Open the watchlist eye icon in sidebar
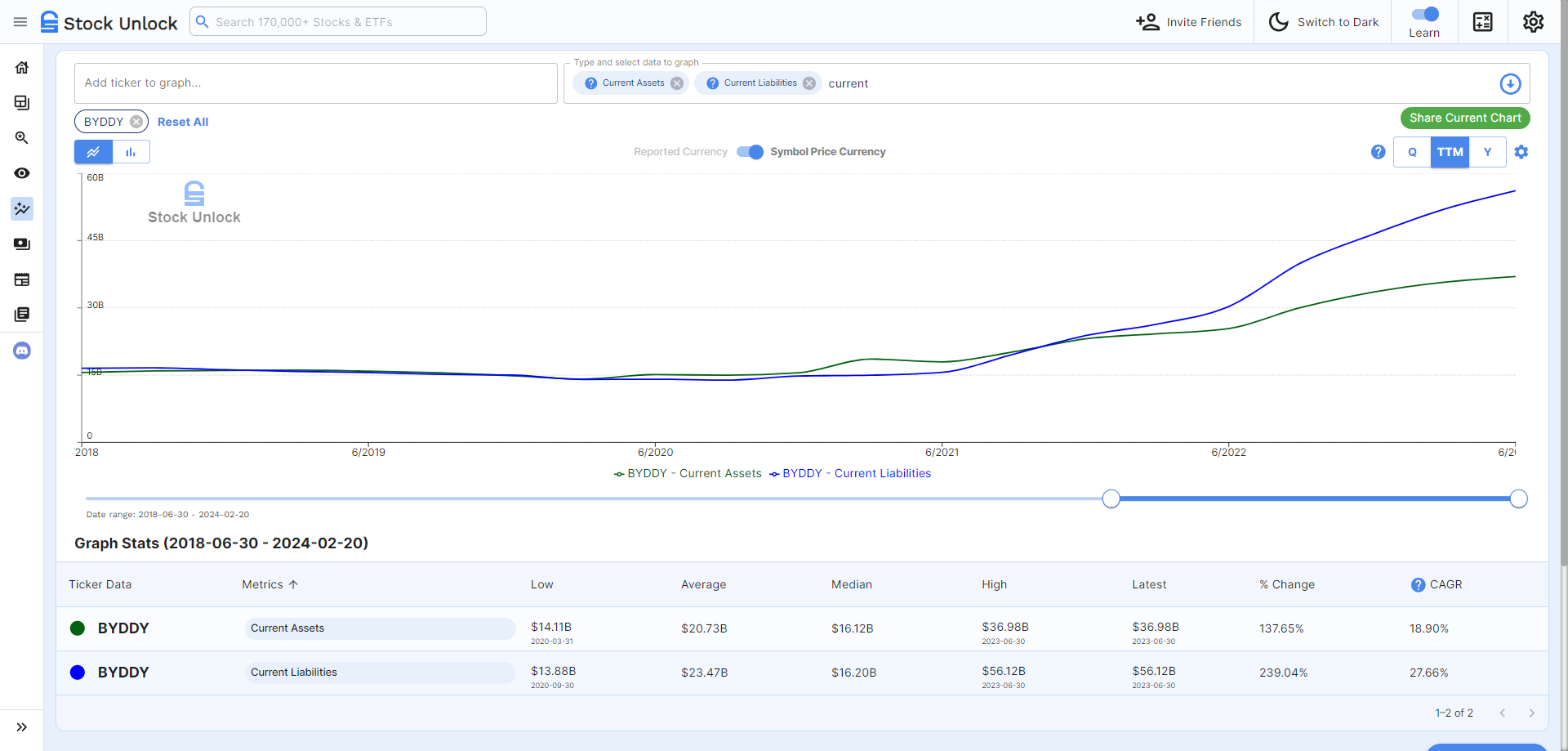Image resolution: width=1568 pixels, height=751 pixels. click(x=22, y=173)
